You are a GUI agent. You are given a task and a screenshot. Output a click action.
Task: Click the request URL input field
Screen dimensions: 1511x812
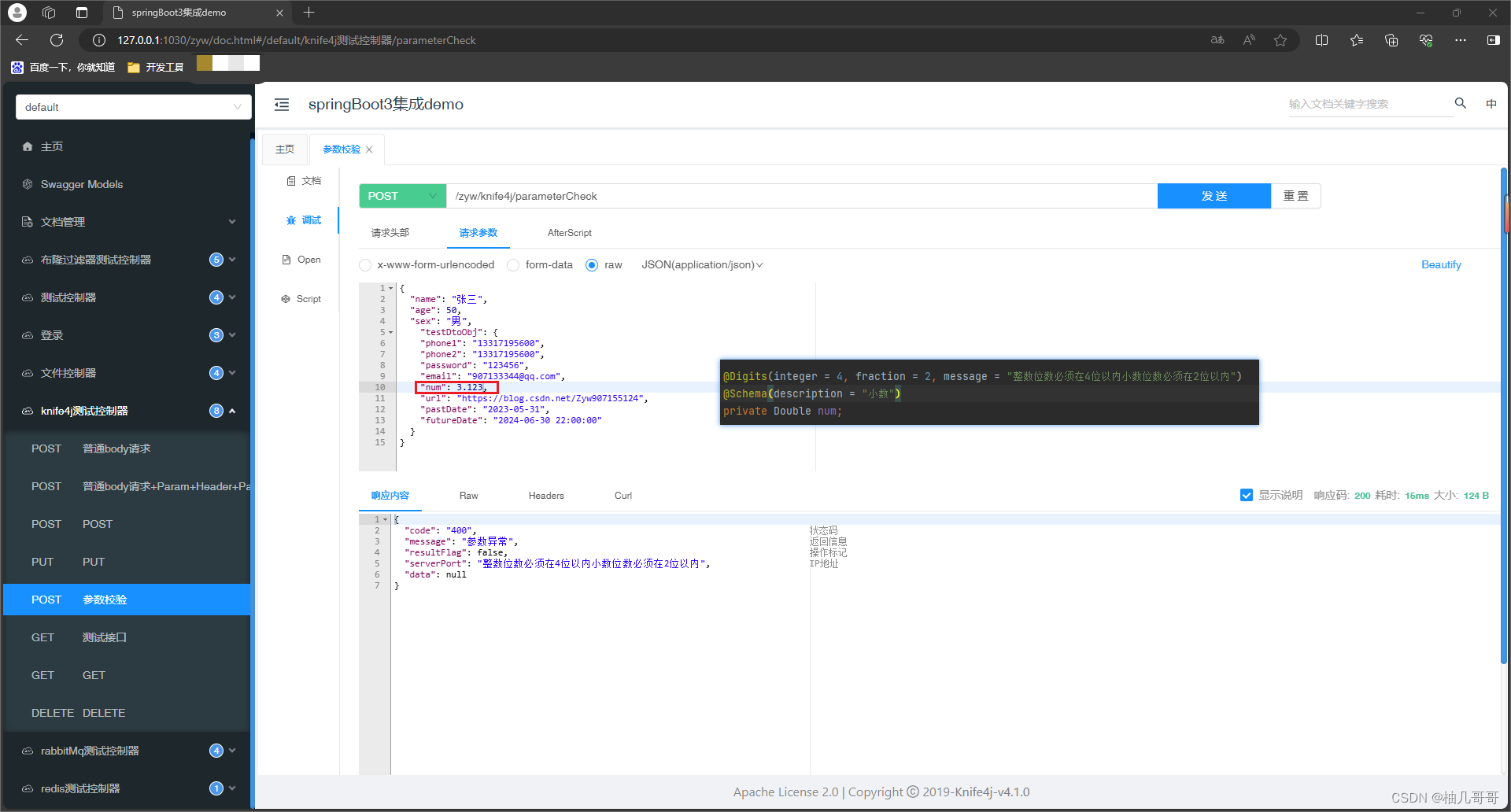[x=801, y=196]
